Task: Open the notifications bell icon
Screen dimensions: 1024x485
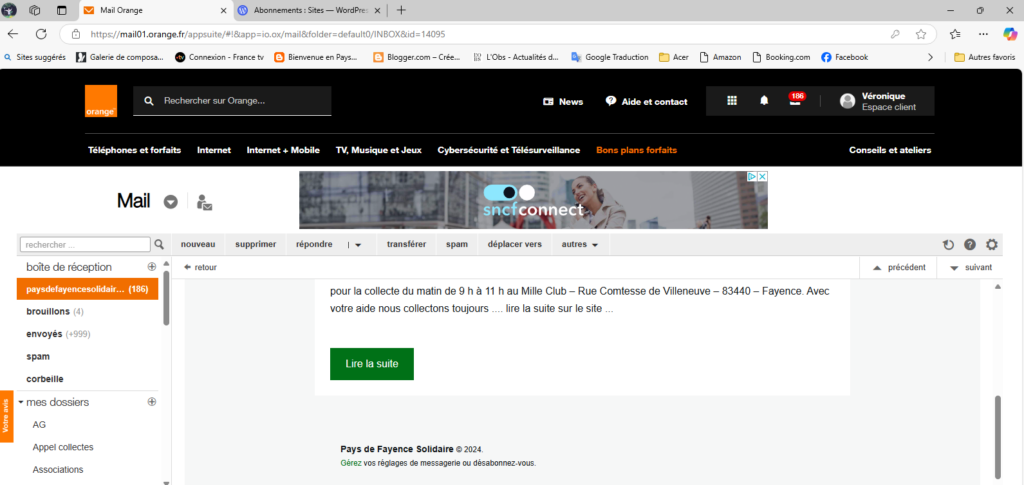Action: click(764, 101)
